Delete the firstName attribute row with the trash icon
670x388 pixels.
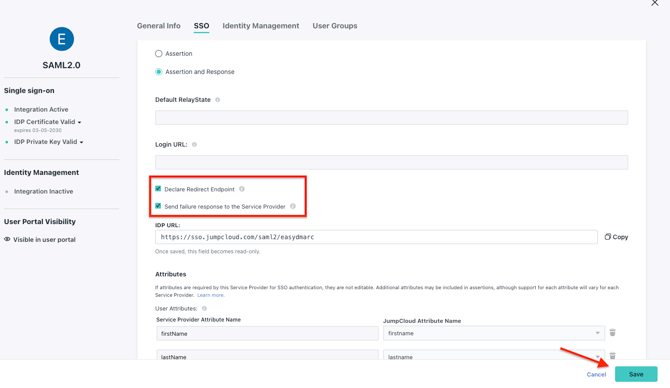click(612, 332)
